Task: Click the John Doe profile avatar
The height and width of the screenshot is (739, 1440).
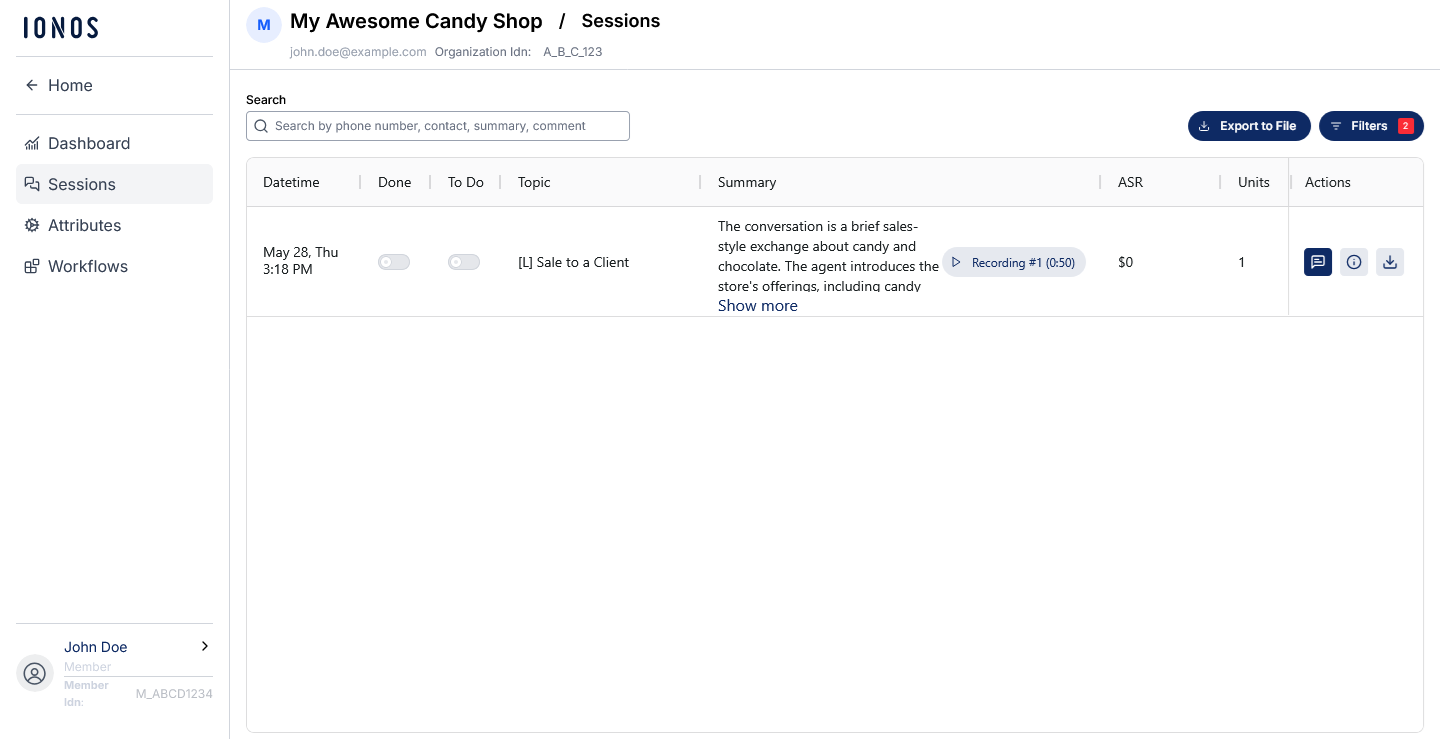Action: (x=35, y=673)
